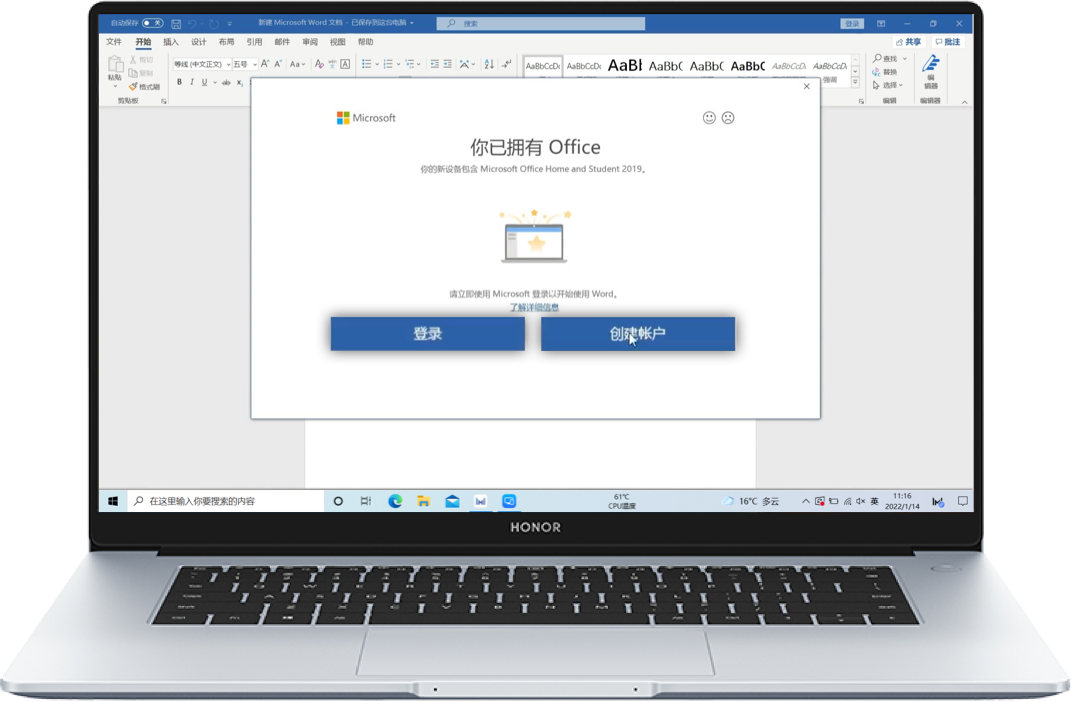Click the Numbering list icon

(388, 64)
